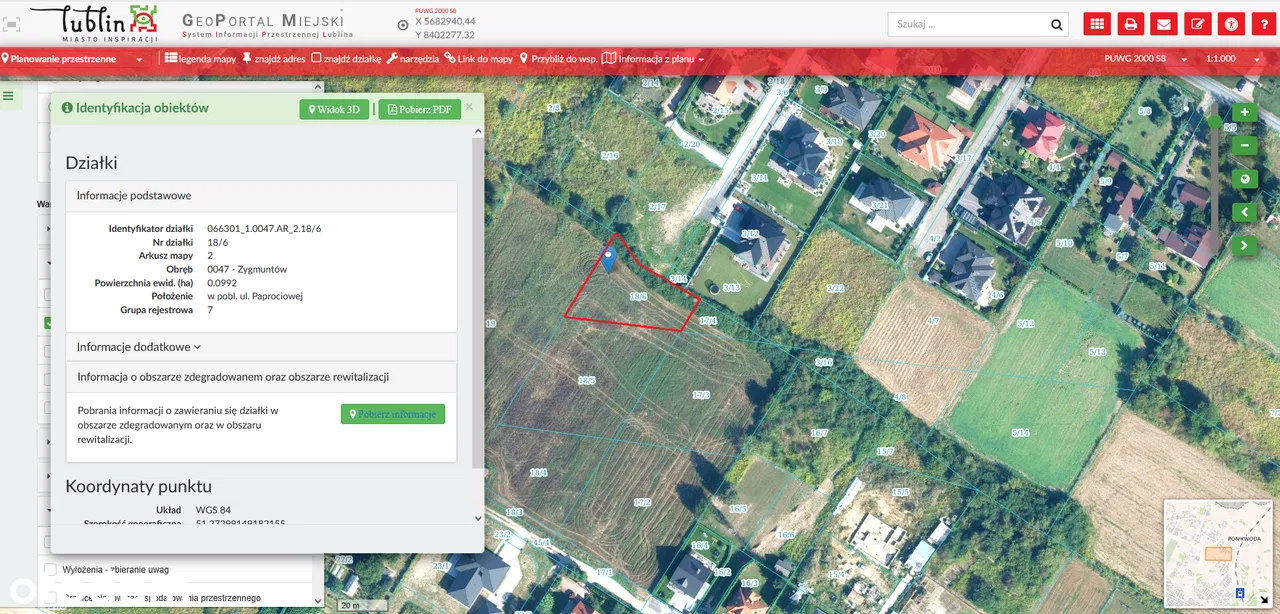This screenshot has width=1280, height=614.
Task: Click the print map icon
Action: coord(1130,25)
